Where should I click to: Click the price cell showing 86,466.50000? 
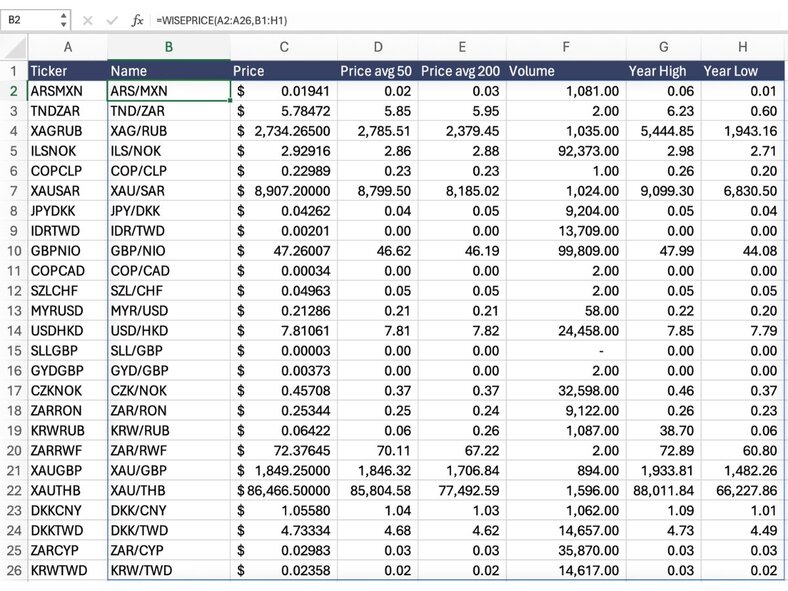[x=284, y=490]
